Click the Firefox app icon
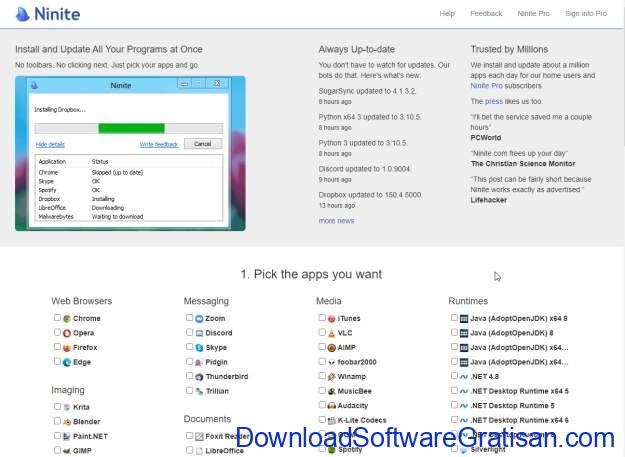Image resolution: width=625 pixels, height=457 pixels. [67, 348]
